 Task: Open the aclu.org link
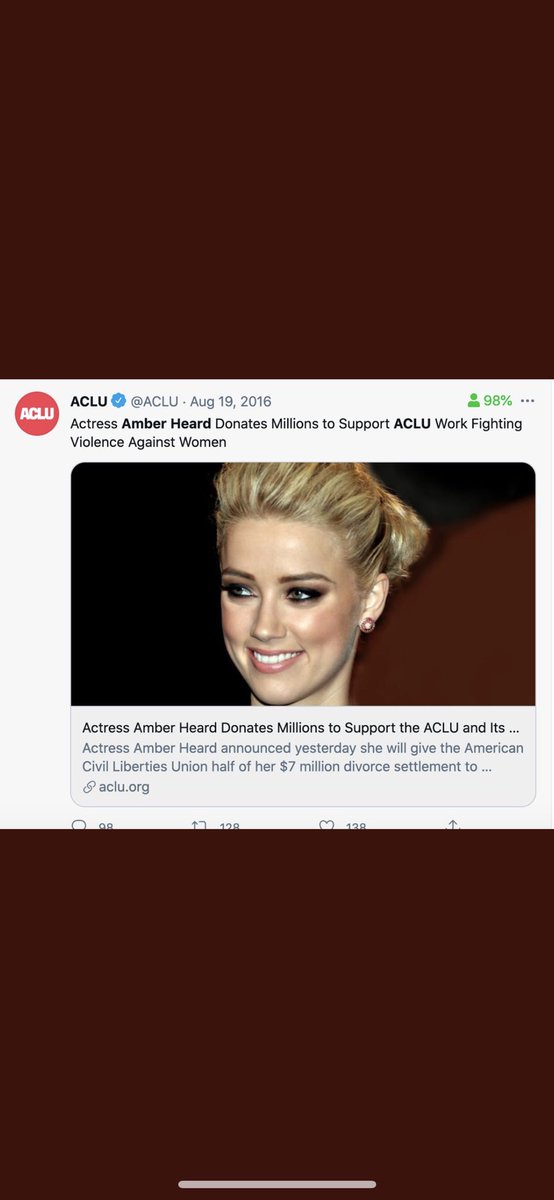pyautogui.click(x=123, y=787)
